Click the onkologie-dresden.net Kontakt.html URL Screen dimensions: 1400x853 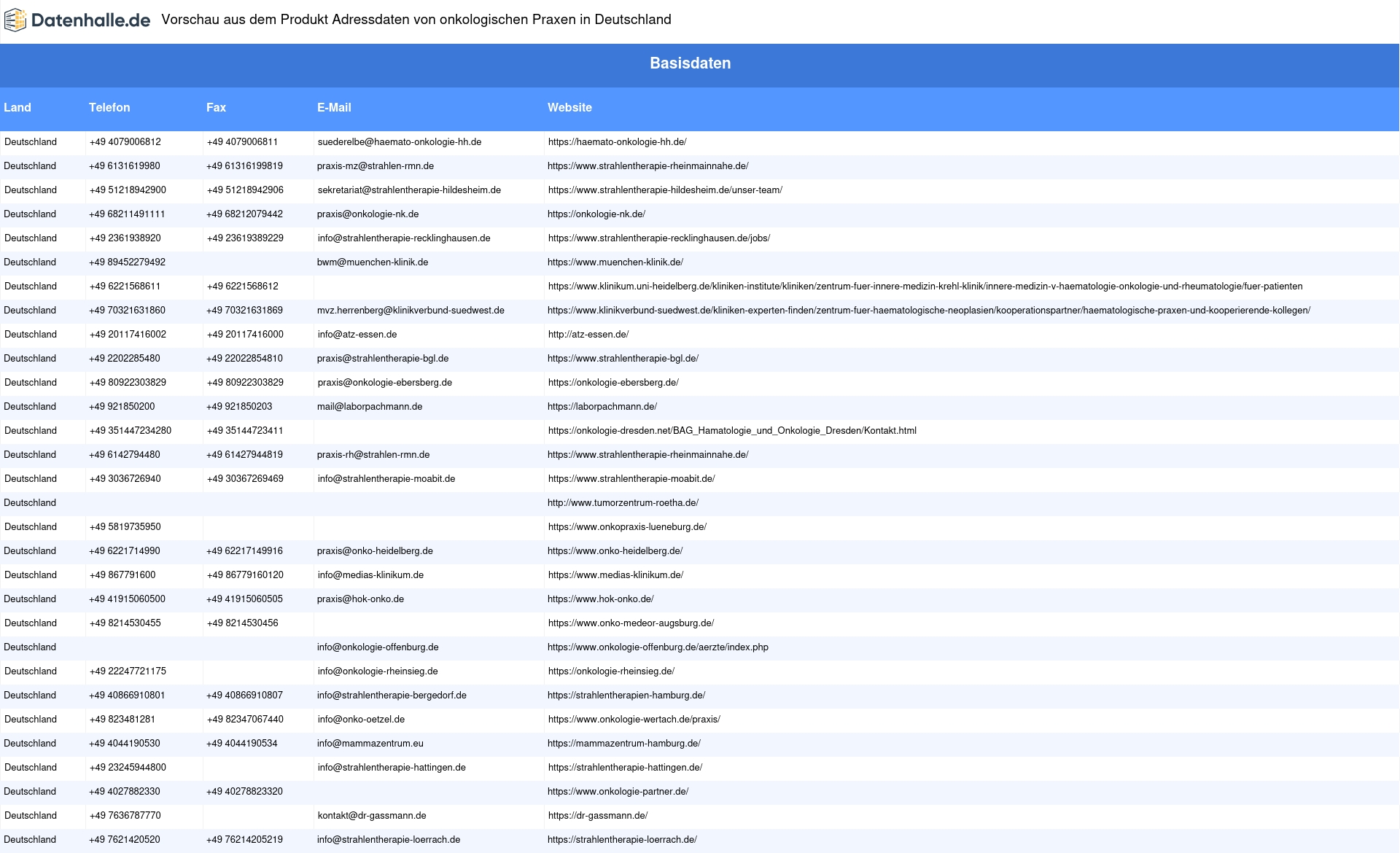coord(732,431)
